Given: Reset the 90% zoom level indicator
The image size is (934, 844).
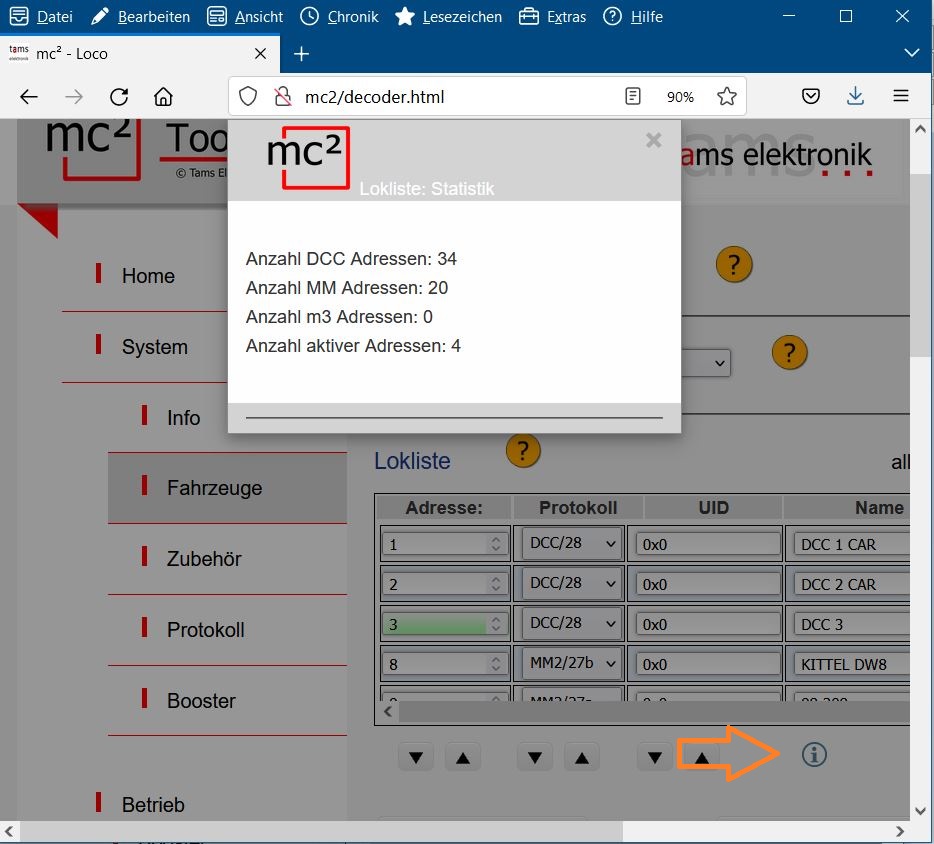Looking at the screenshot, I should [x=680, y=96].
